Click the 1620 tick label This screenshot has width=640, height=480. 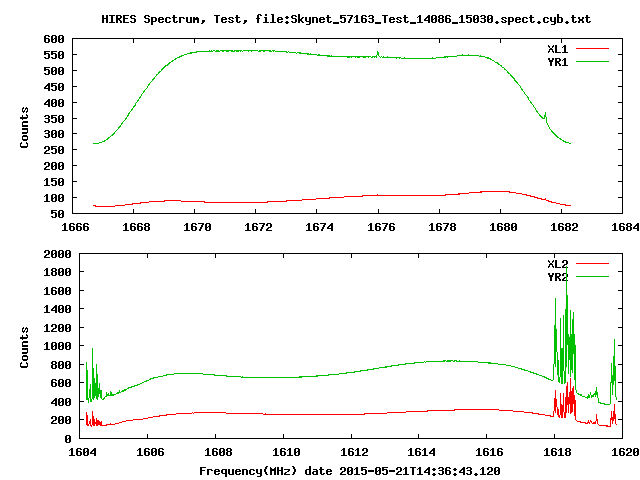click(625, 452)
